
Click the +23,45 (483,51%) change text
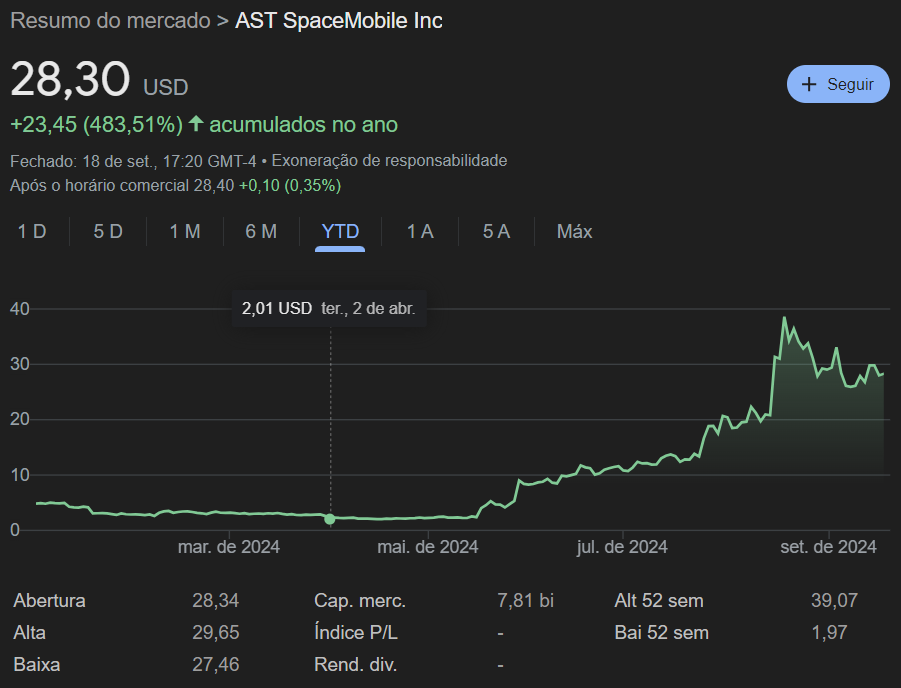pyautogui.click(x=97, y=125)
